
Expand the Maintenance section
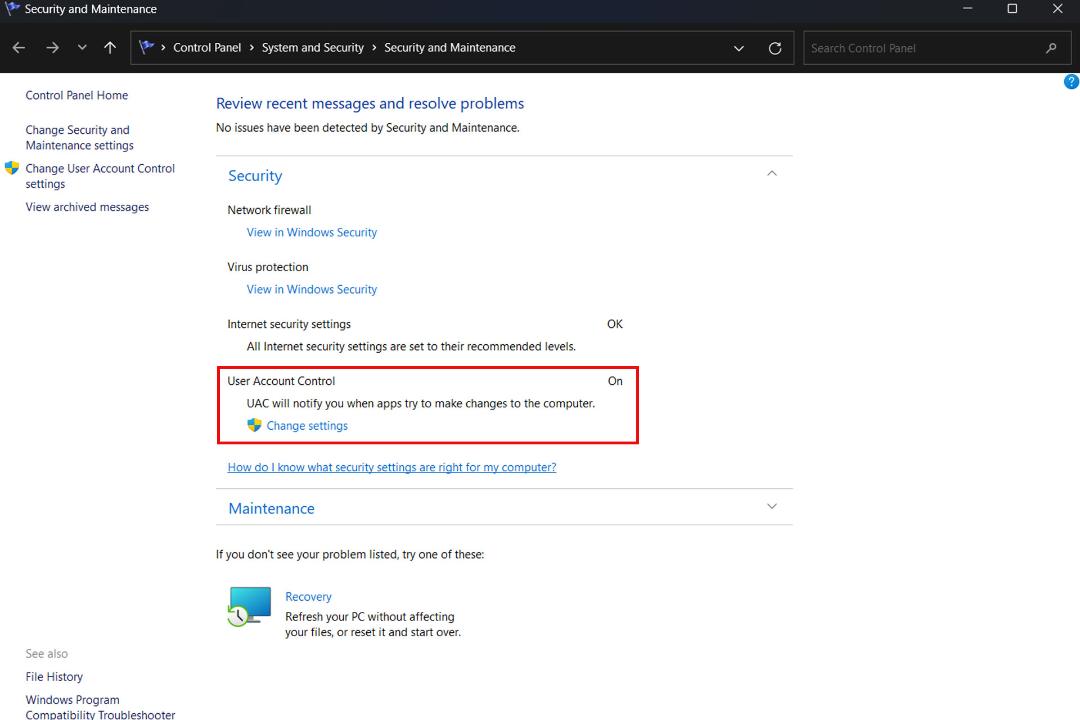tap(771, 506)
